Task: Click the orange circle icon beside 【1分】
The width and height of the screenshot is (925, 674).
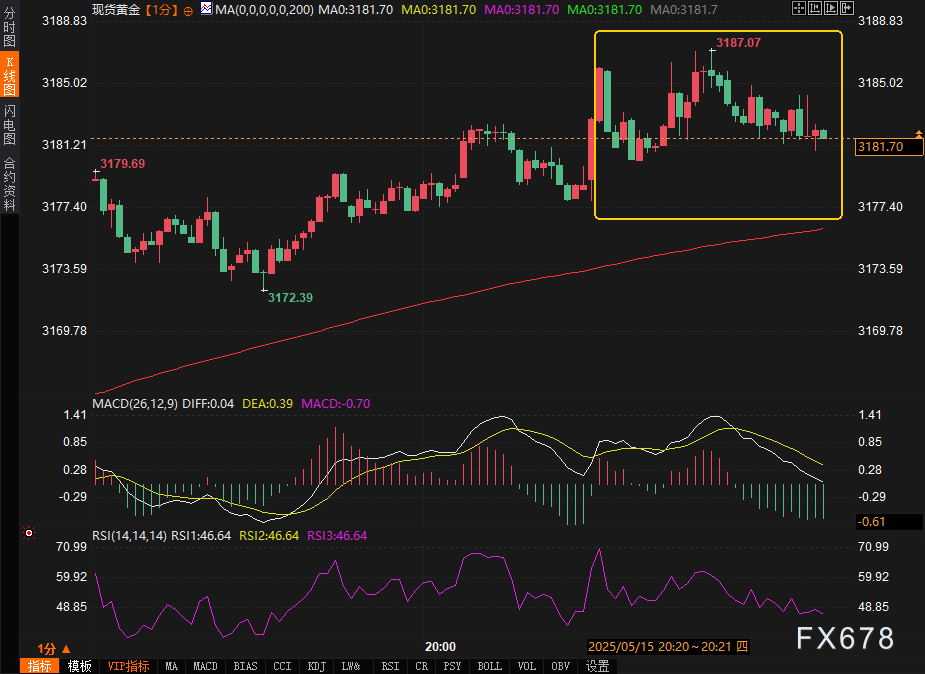Action: tap(188, 9)
